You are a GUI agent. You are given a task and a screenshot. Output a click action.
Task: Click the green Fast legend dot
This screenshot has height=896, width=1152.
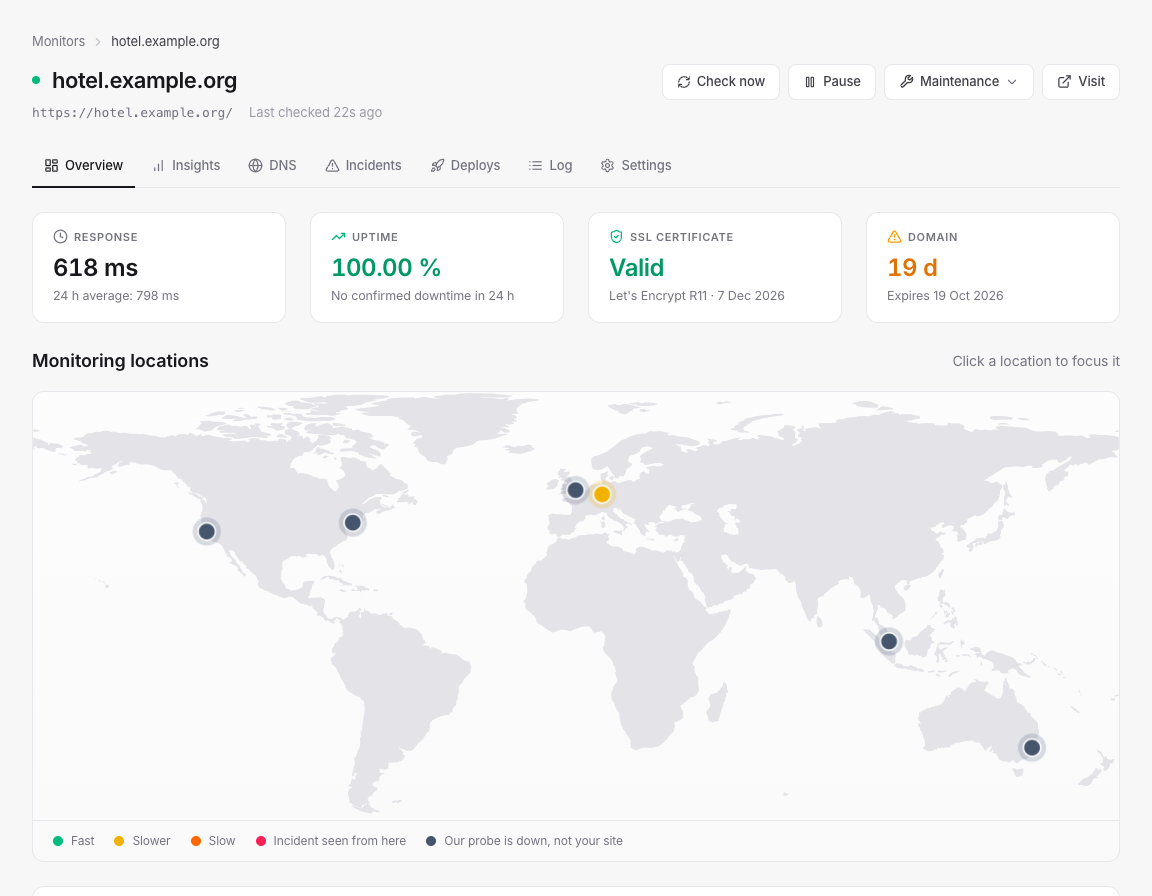pos(58,841)
